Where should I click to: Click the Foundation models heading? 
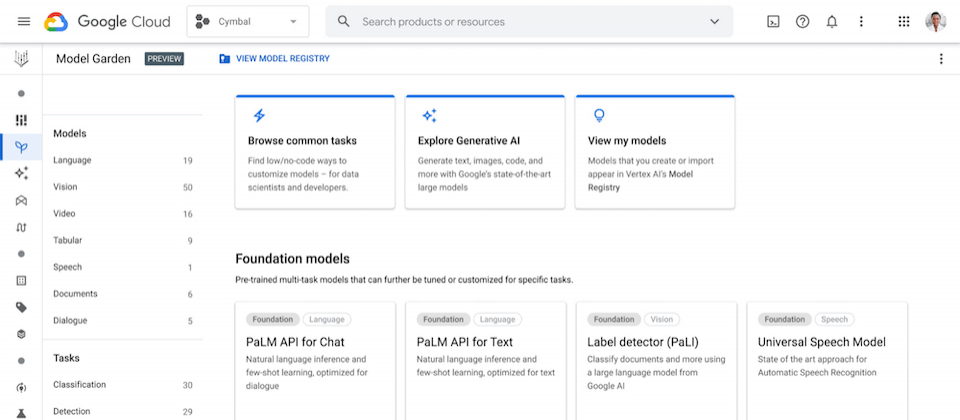pyautogui.click(x=293, y=259)
